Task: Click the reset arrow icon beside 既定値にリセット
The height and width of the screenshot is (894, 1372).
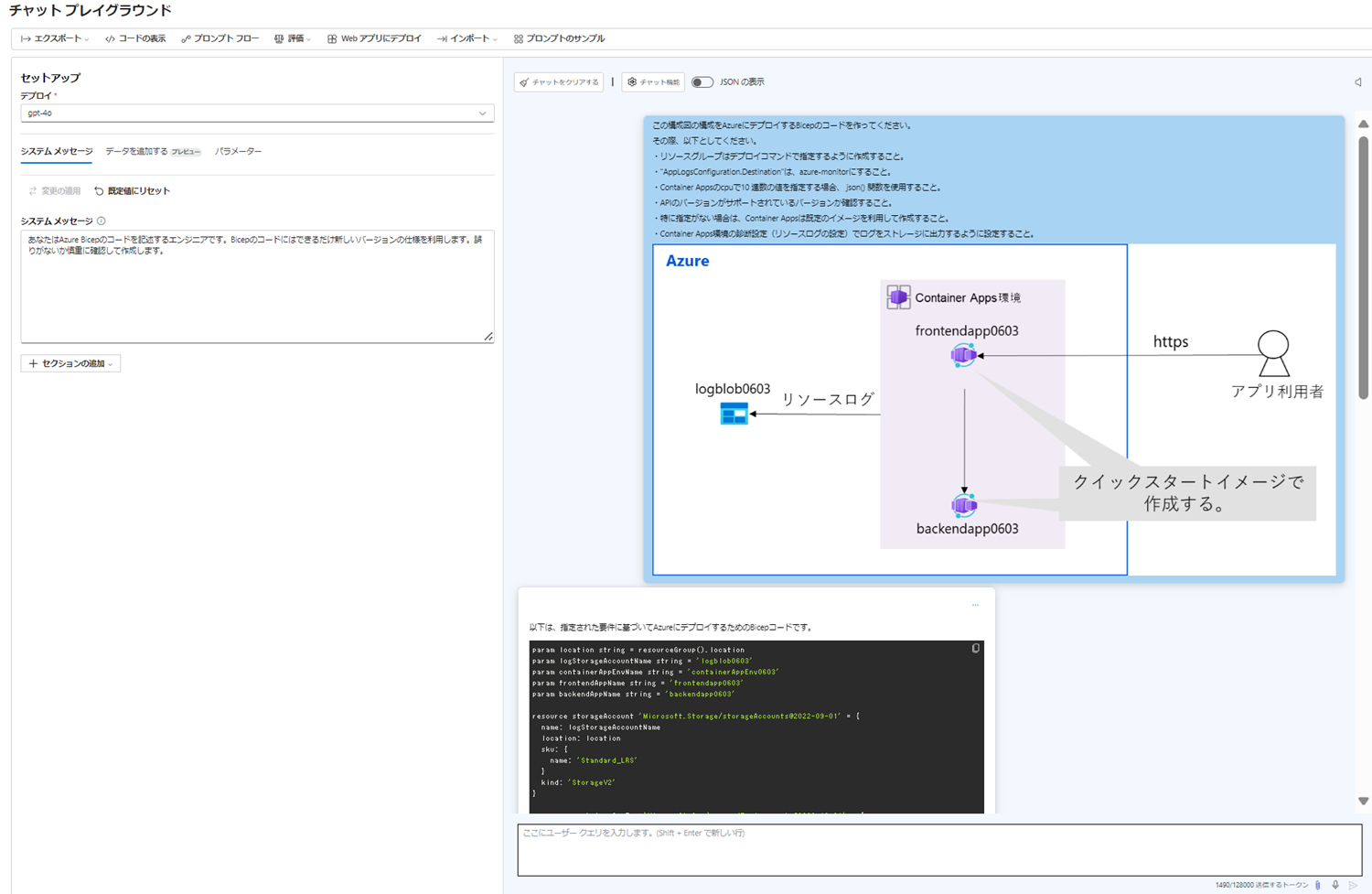Action: pyautogui.click(x=99, y=190)
